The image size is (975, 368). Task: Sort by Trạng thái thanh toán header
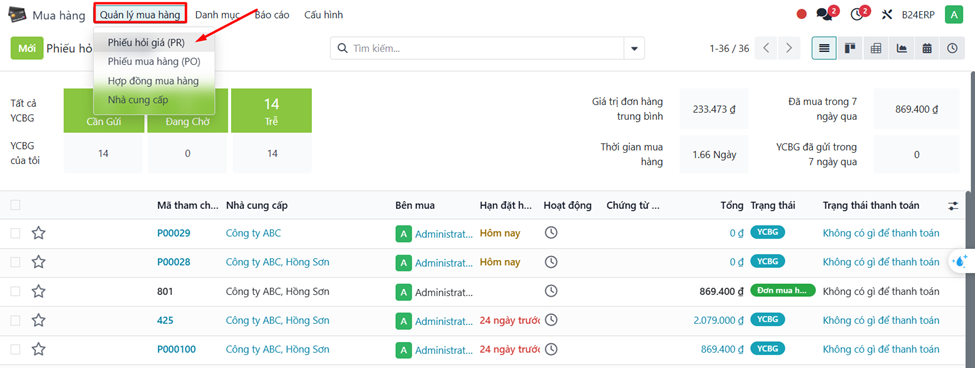click(871, 205)
